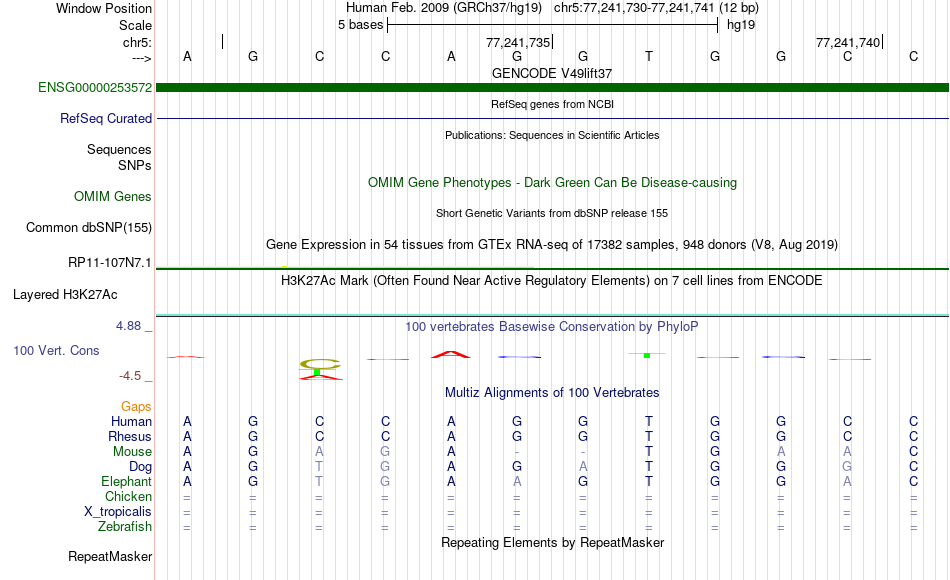Click the Chicken alignment row label
950x580 pixels.
[x=128, y=496]
